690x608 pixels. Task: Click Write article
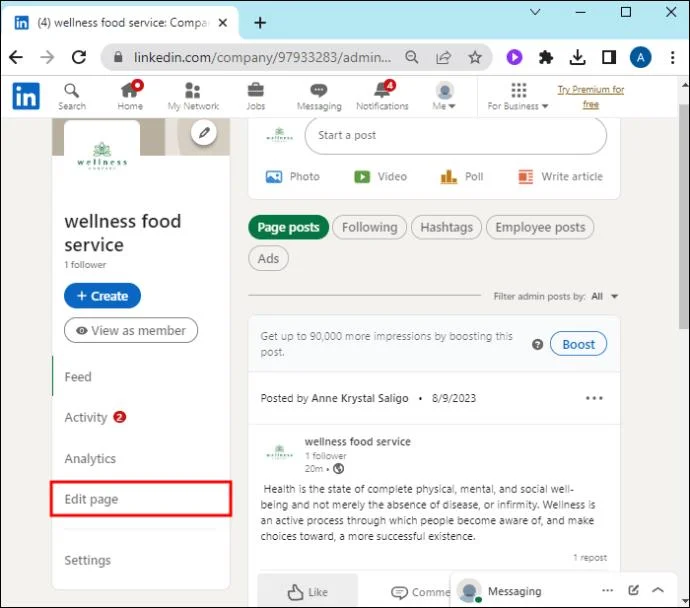560,177
